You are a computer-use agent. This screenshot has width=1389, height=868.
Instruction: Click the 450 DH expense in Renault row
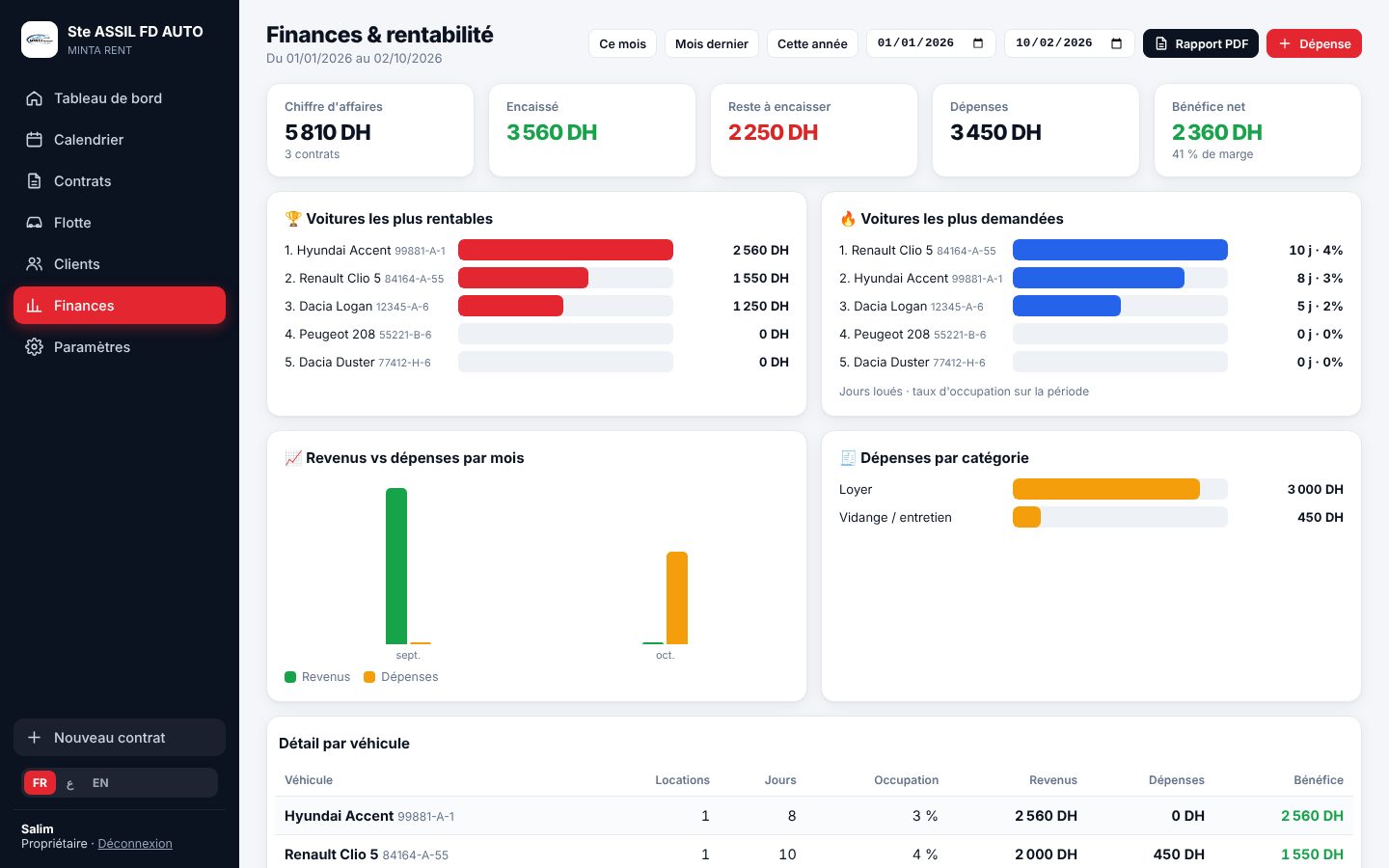1179,854
